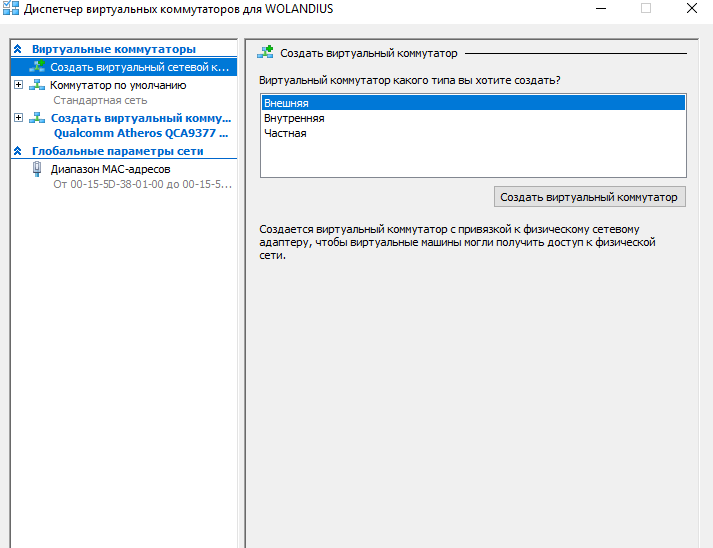Image resolution: width=713 pixels, height=548 pixels.
Task: Click the network icon beside Qualcomm Atheros switch
Action: [37, 118]
